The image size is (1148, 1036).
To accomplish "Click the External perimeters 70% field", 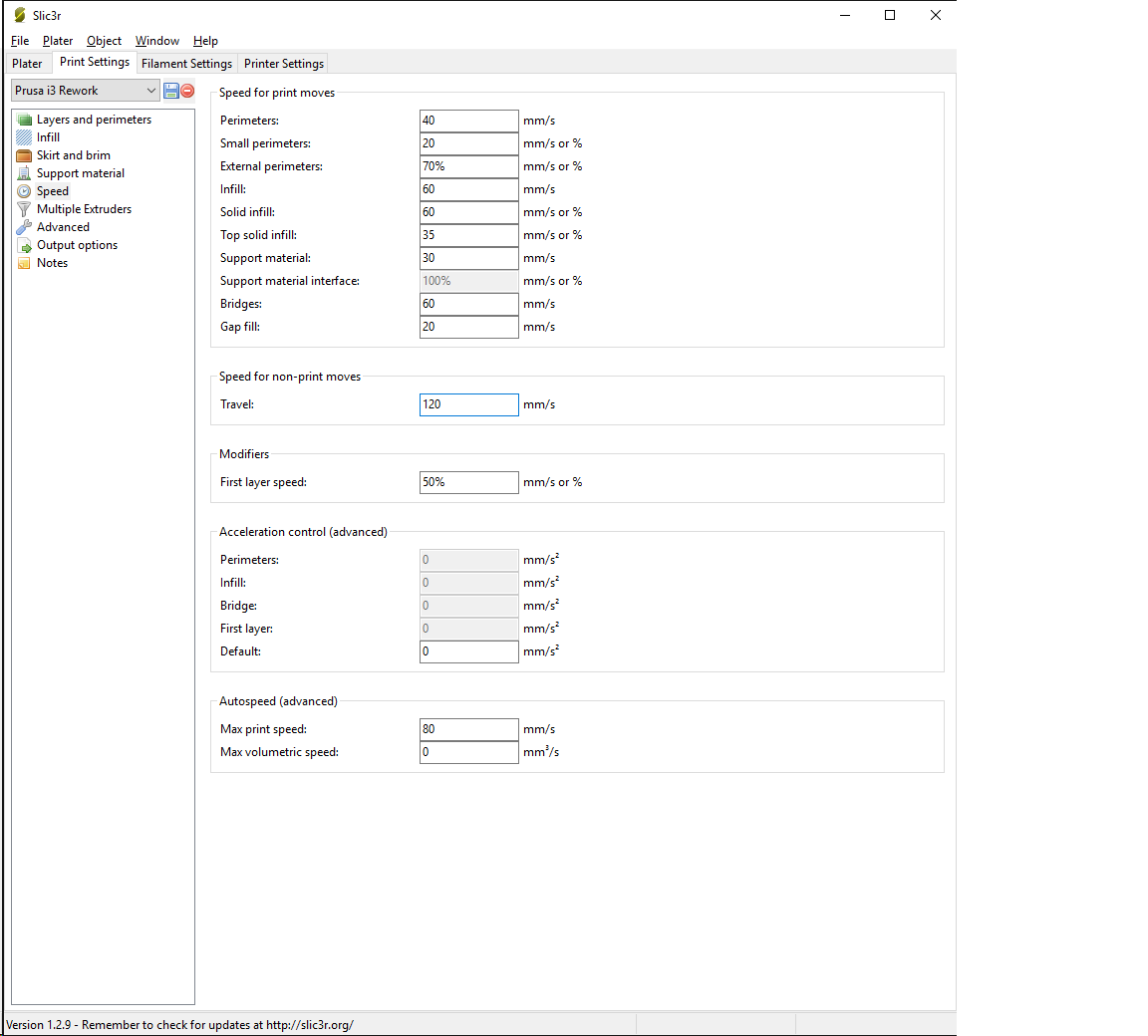I will 468,166.
